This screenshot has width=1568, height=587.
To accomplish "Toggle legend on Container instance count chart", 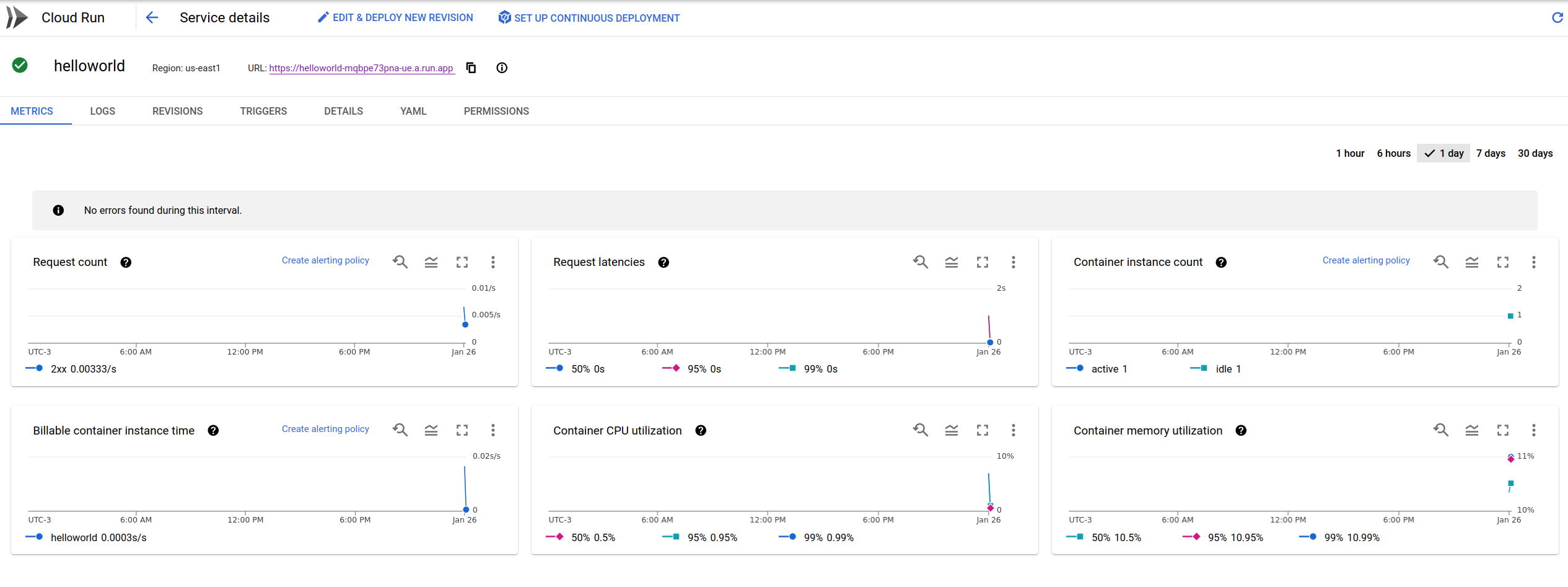I will (x=1472, y=262).
